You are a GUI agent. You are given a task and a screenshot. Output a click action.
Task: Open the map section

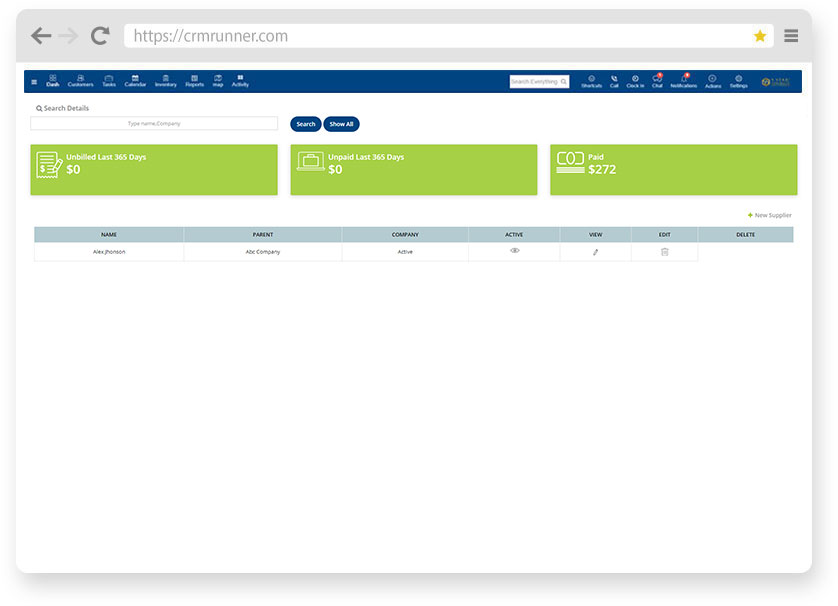(218, 81)
